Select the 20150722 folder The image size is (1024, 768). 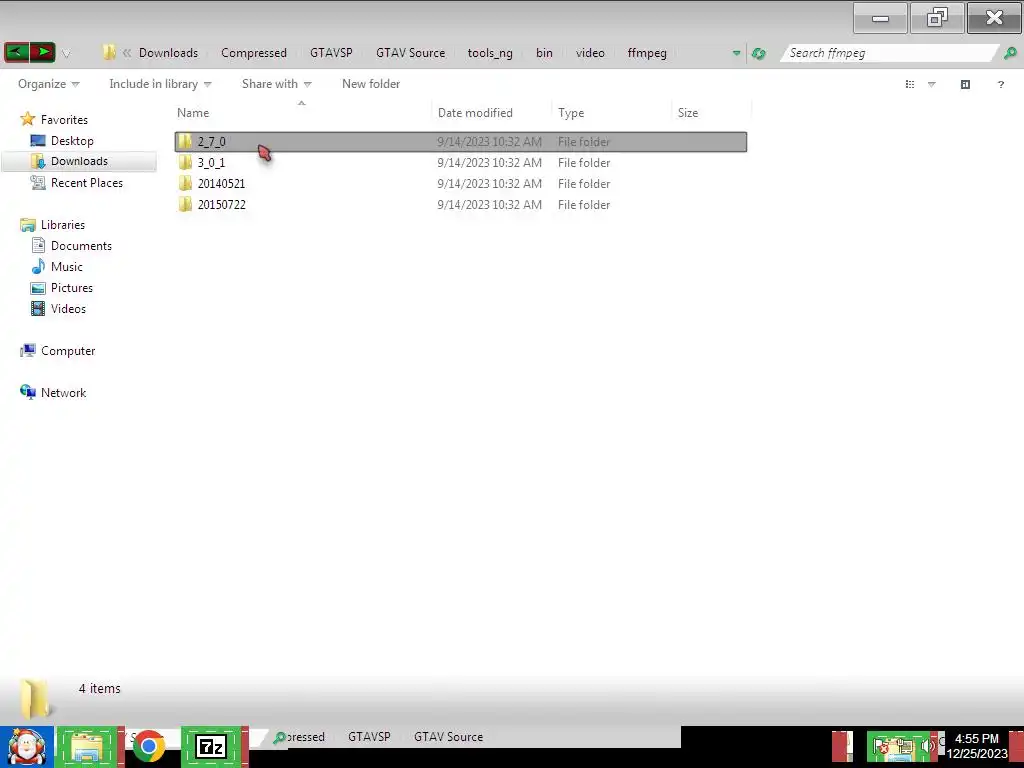point(460,204)
